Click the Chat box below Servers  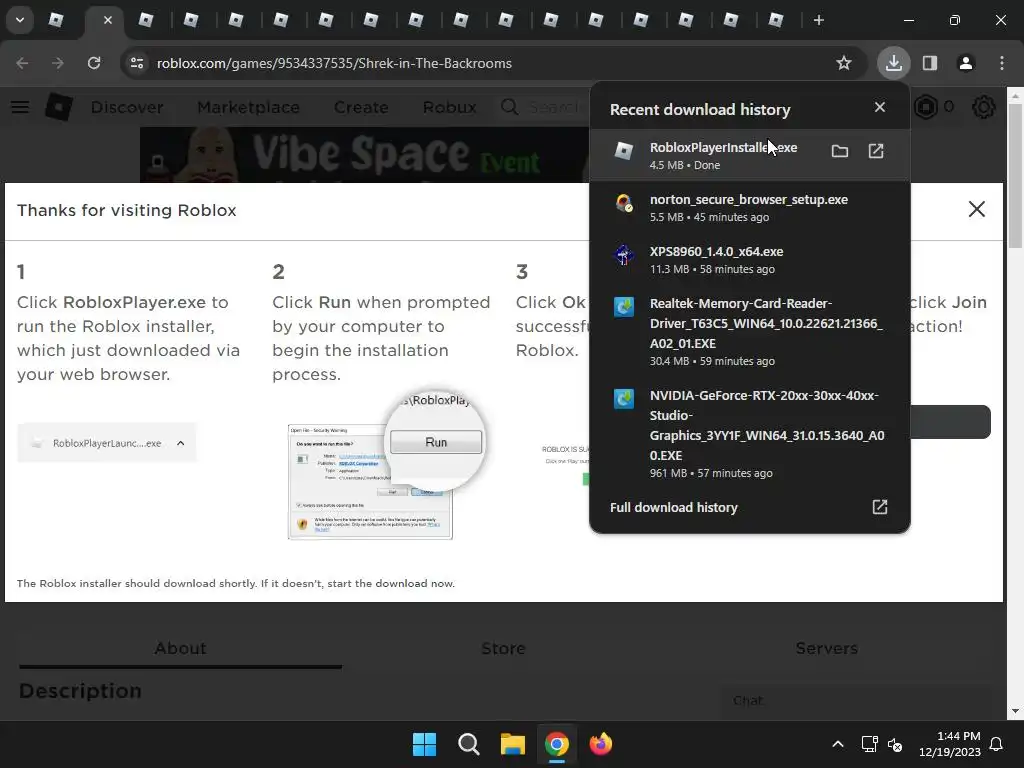(x=854, y=701)
